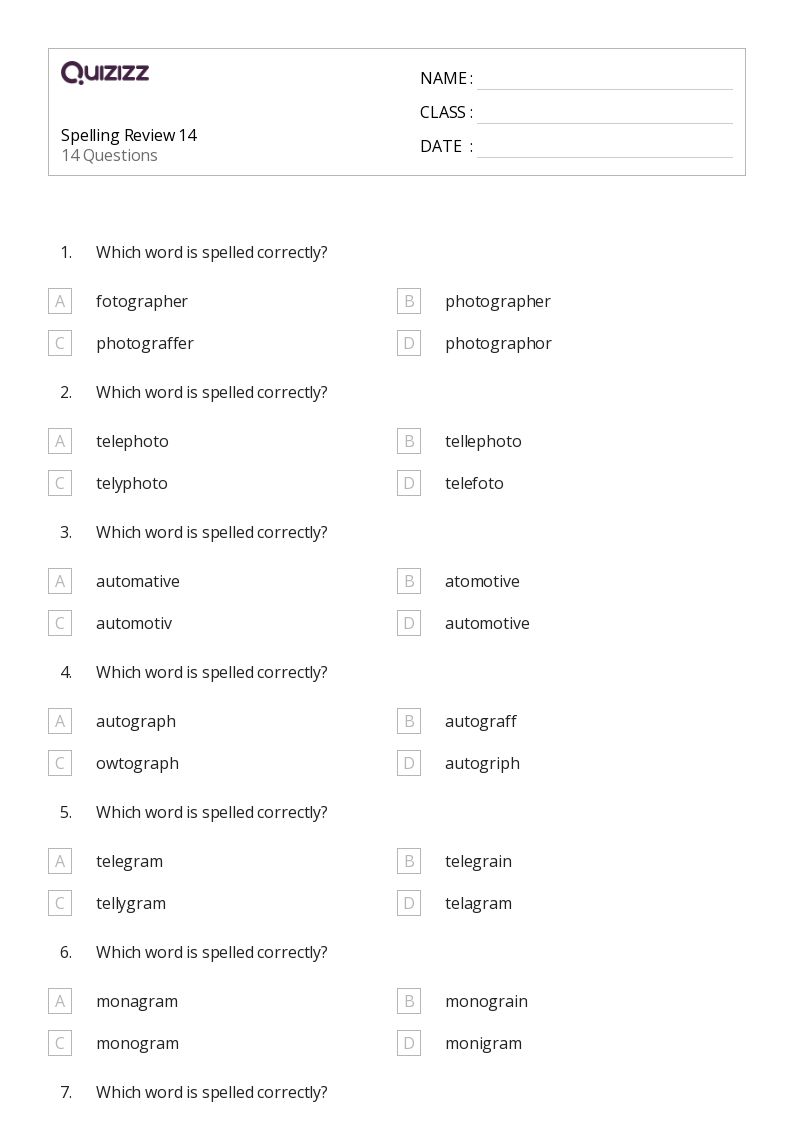
Task: Click the DATE input line
Action: click(x=605, y=148)
